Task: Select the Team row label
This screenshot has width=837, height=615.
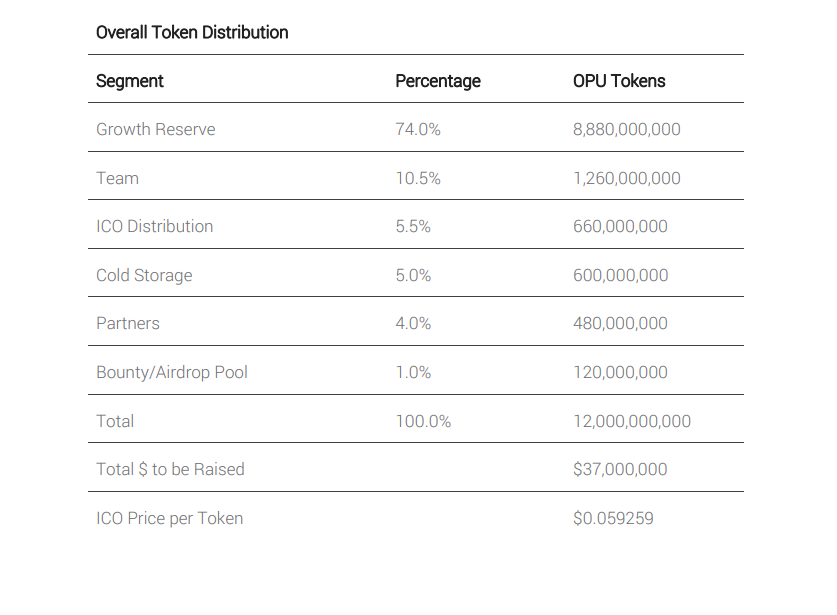Action: tap(117, 178)
